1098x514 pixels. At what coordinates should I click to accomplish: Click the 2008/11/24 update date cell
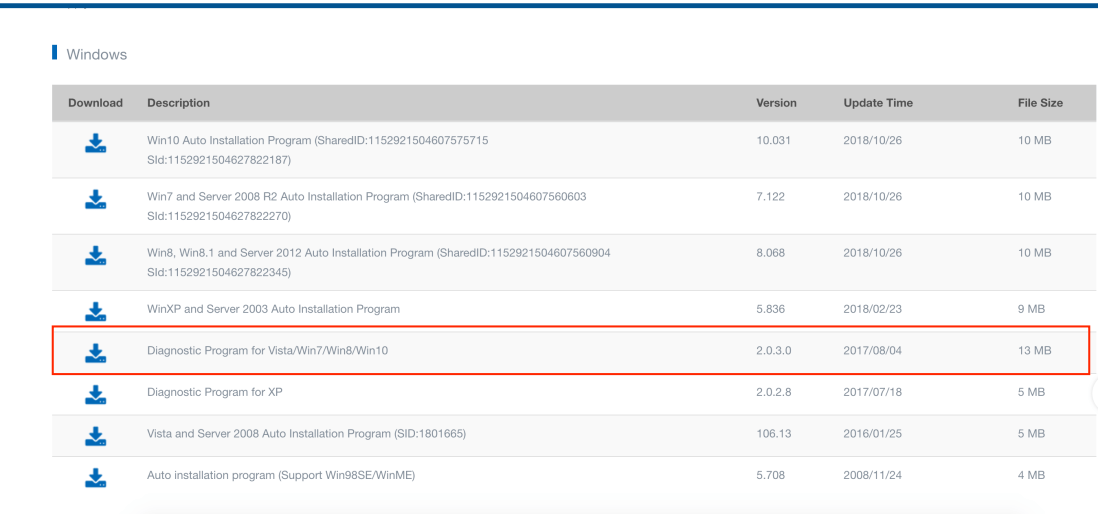pyautogui.click(x=872, y=475)
